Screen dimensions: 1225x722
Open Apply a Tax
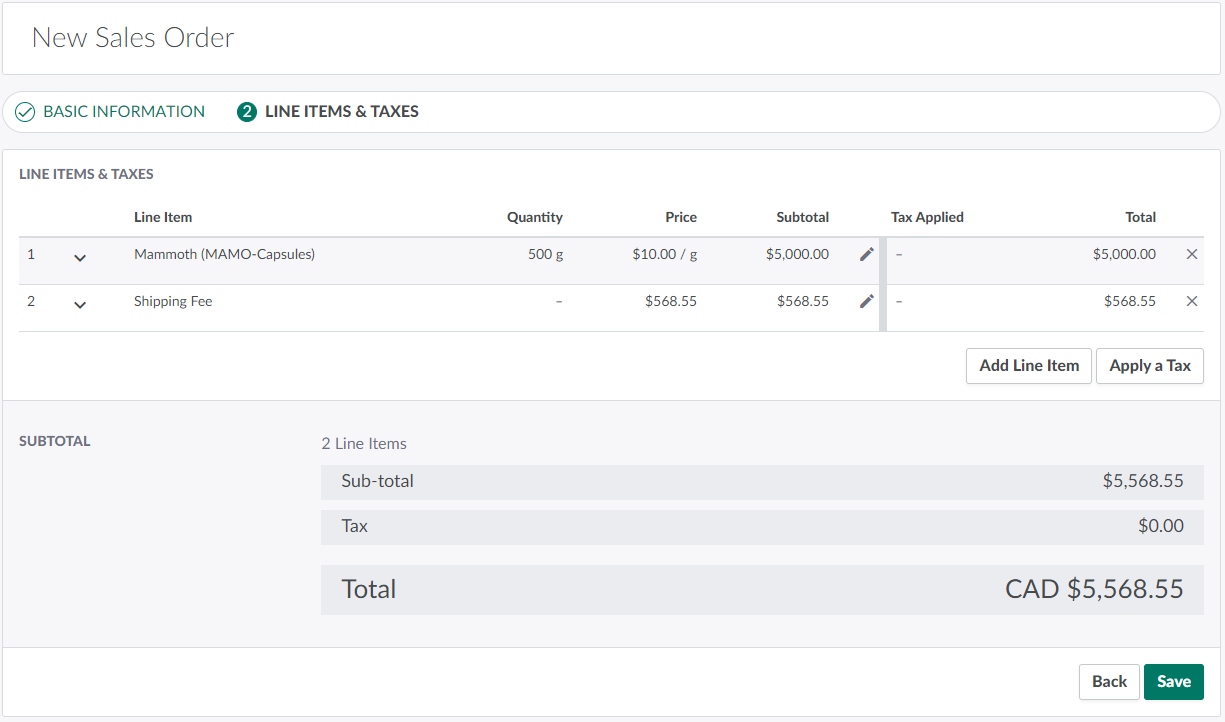[x=1149, y=366]
